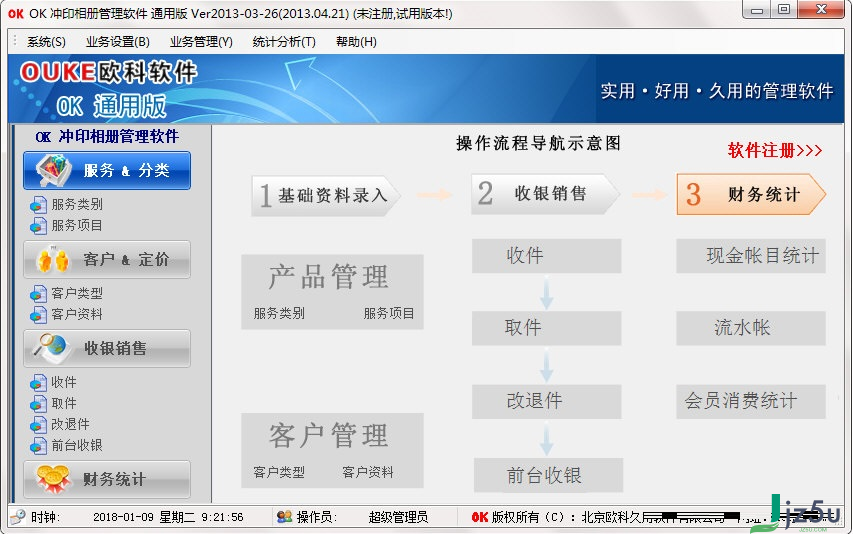Click the icon beside sidebar 服务类别
853x534 pixels.
click(38, 205)
